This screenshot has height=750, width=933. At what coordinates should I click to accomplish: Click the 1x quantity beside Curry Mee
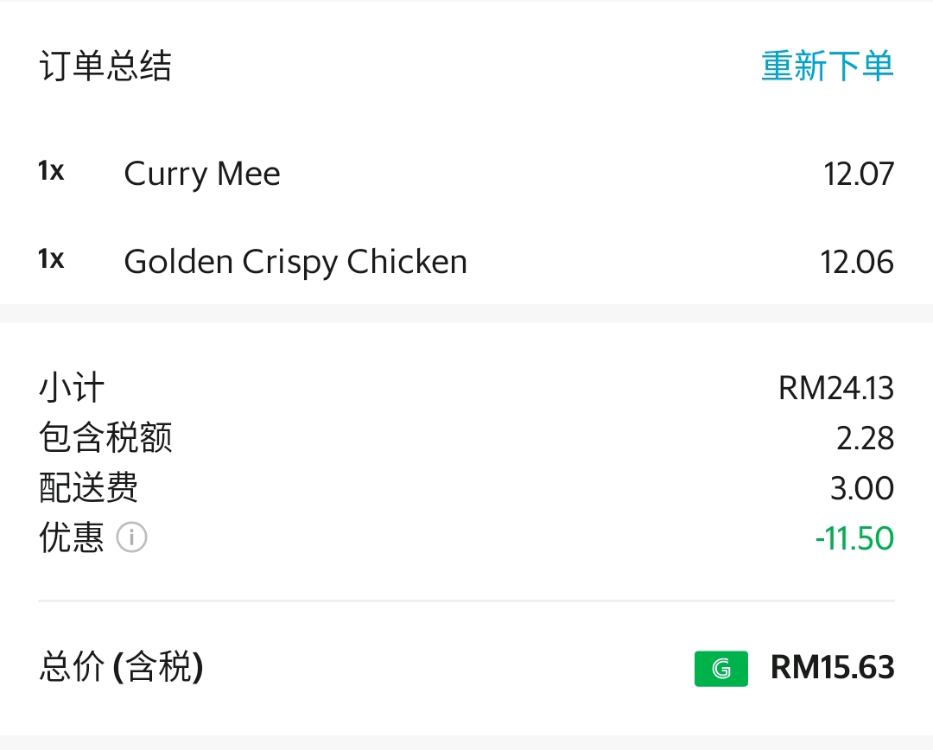pyautogui.click(x=51, y=172)
